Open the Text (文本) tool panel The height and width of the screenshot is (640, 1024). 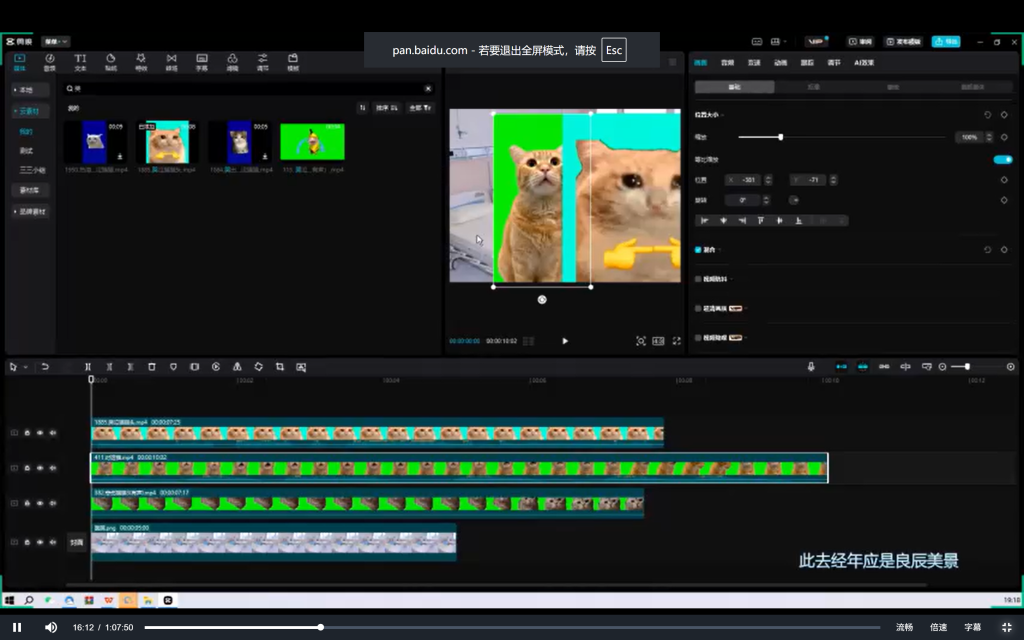coord(80,62)
